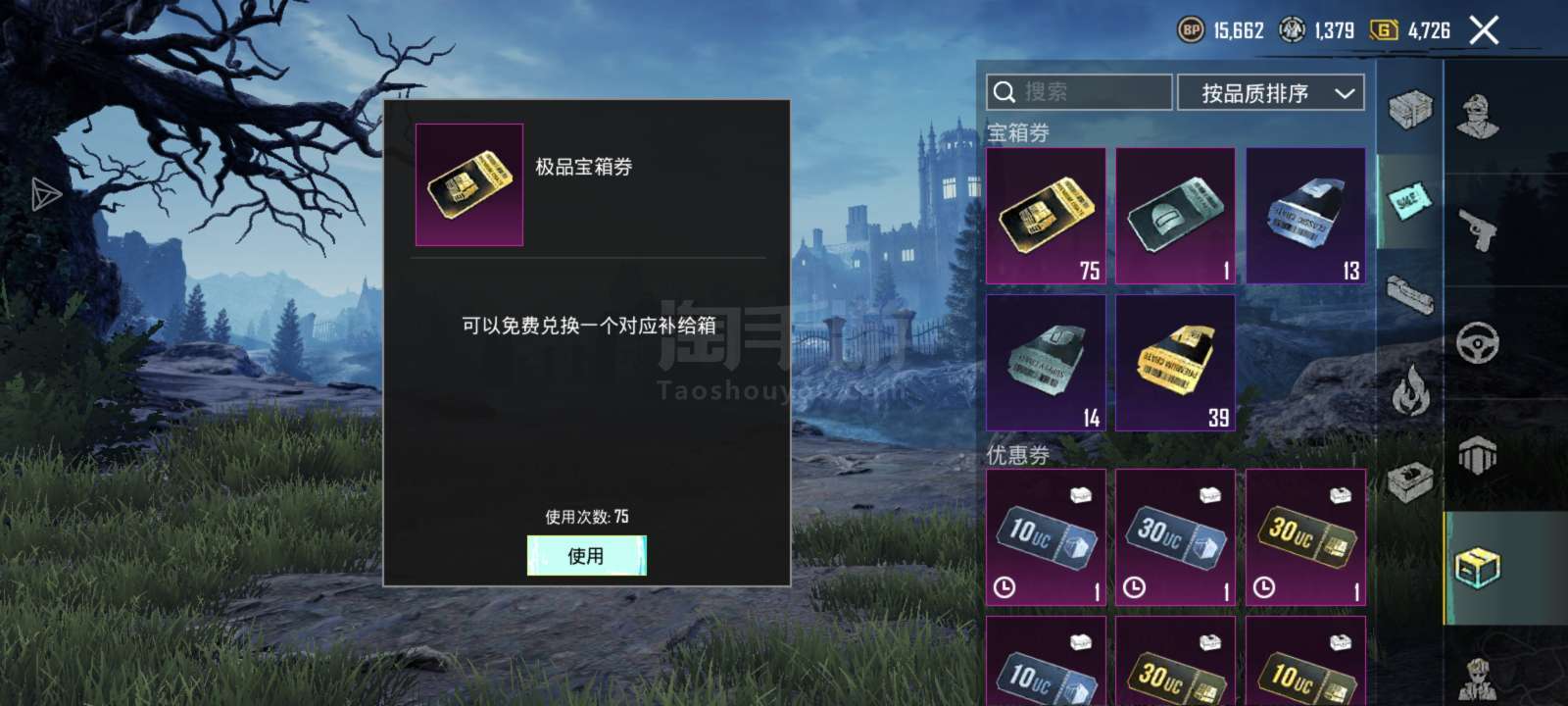Image resolution: width=1568 pixels, height=706 pixels.
Task: Select the gold crate coupon with 75
Action: click(1046, 216)
